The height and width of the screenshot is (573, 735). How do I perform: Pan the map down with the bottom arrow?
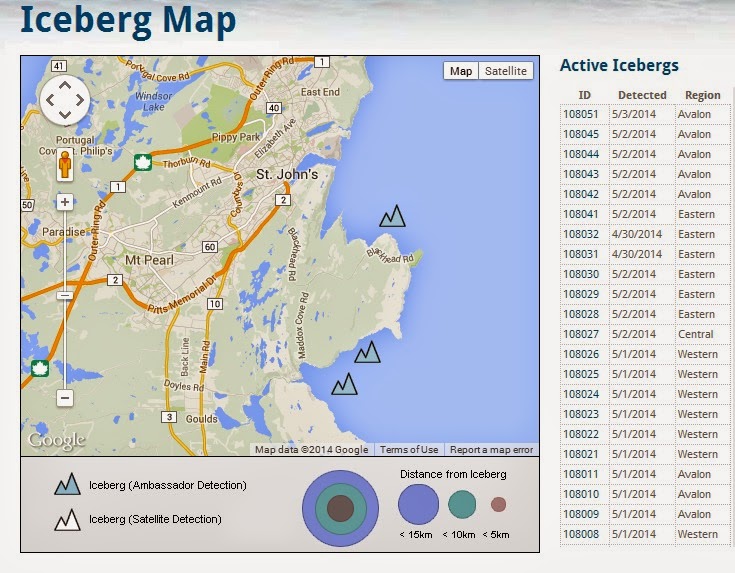click(65, 114)
